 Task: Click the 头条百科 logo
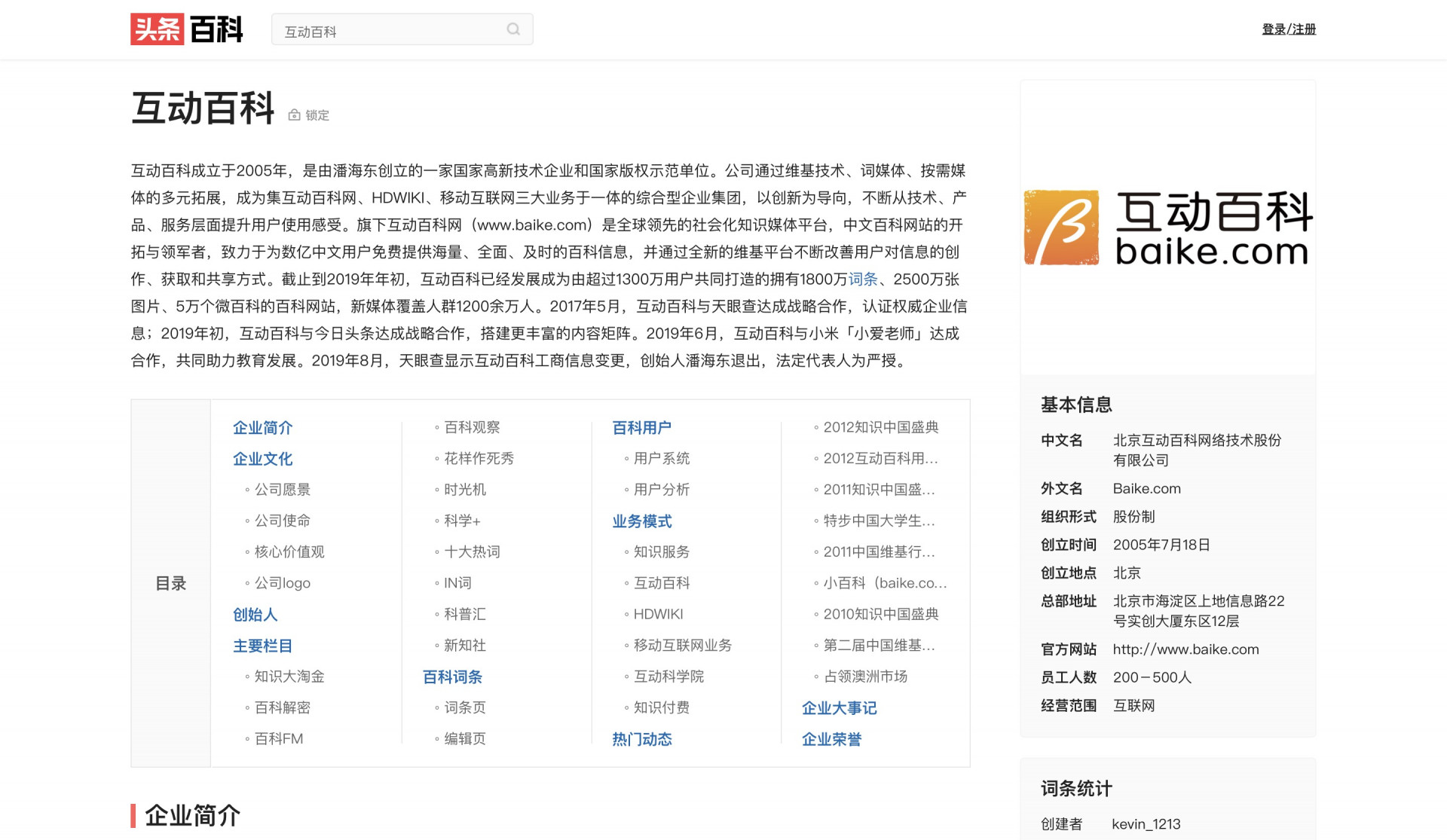coord(187,29)
